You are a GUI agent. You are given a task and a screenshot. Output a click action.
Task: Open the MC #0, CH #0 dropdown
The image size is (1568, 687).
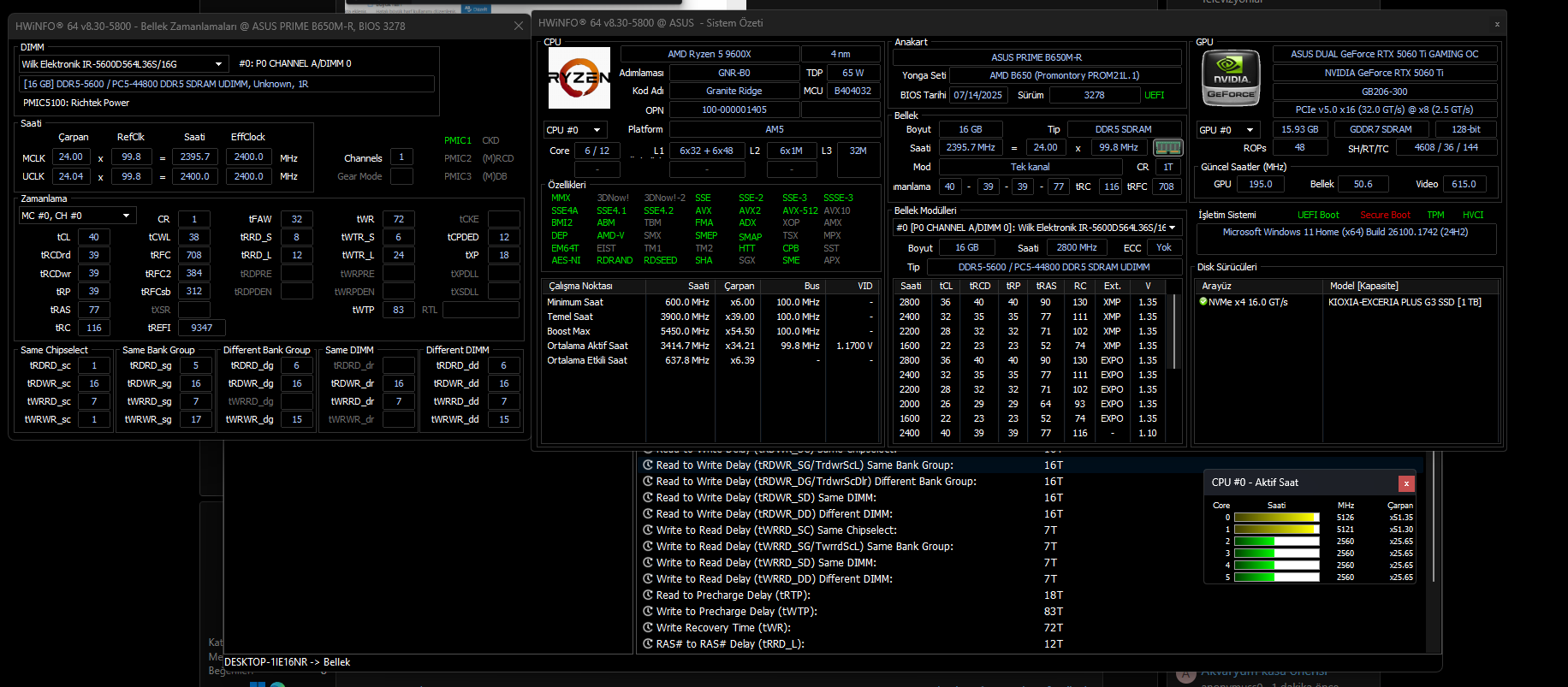click(x=77, y=216)
